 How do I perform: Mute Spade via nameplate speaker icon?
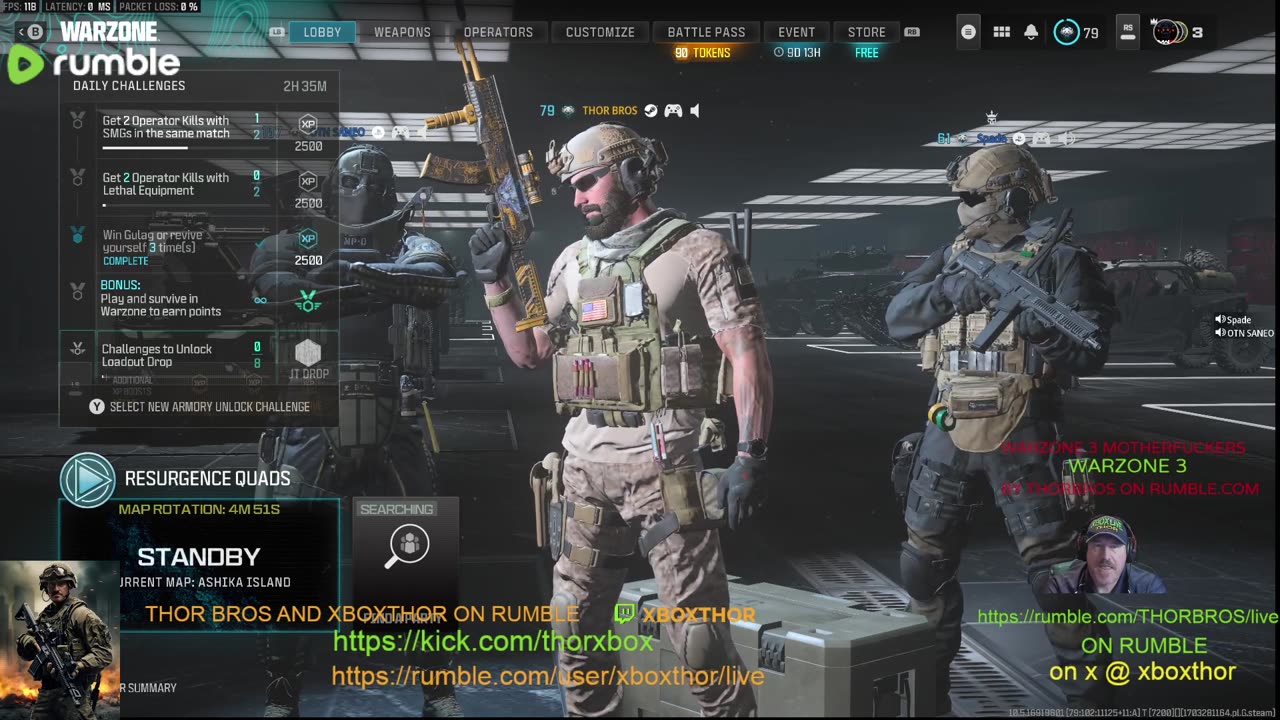point(1067,139)
